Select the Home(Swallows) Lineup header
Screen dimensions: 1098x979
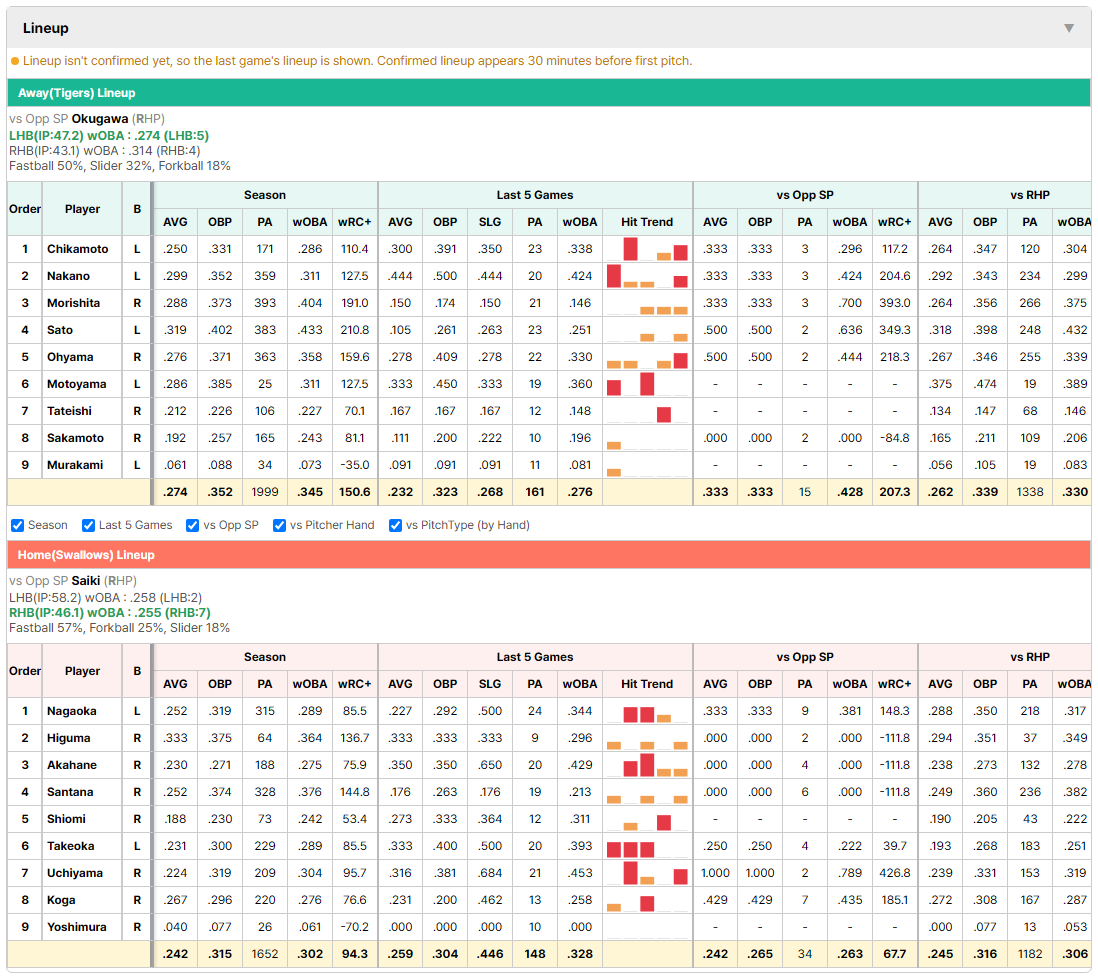[549, 555]
